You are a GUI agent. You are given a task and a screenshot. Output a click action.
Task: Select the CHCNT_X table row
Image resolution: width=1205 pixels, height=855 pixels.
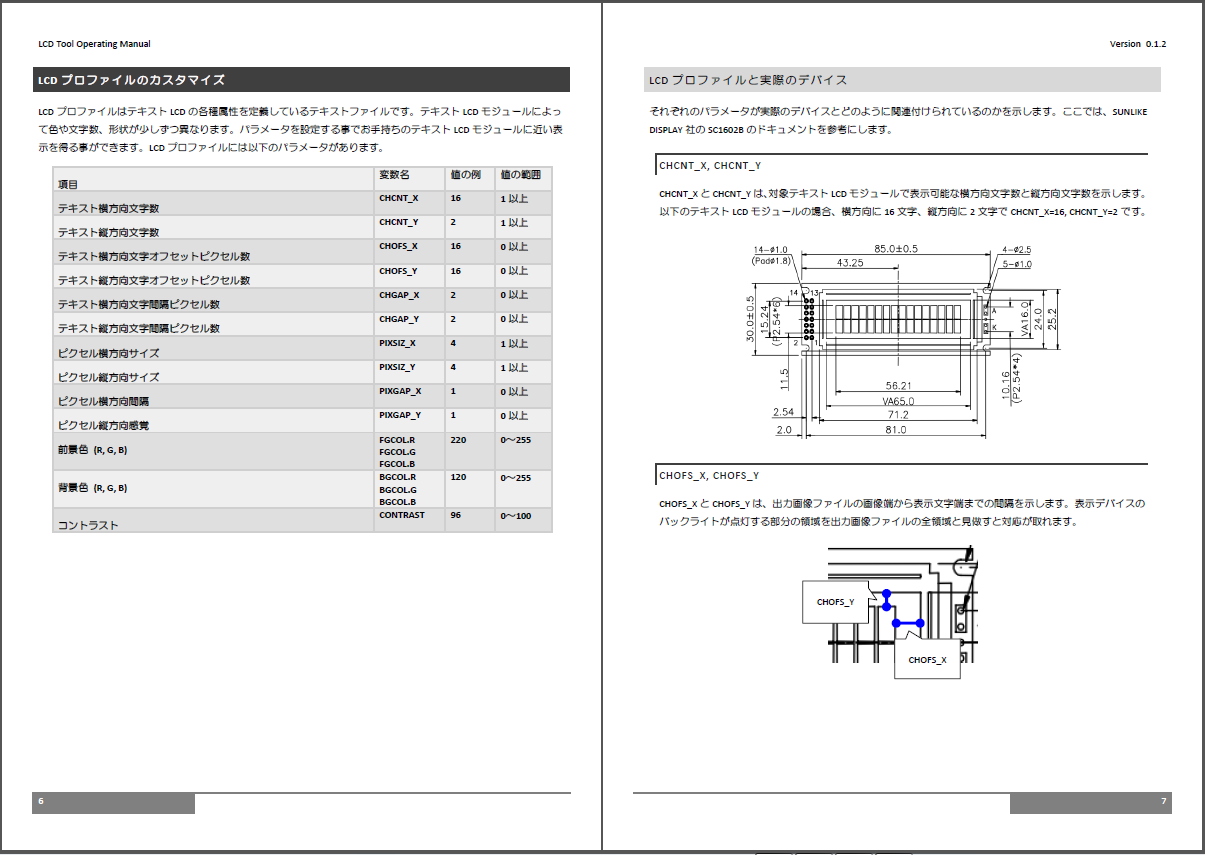(300, 200)
